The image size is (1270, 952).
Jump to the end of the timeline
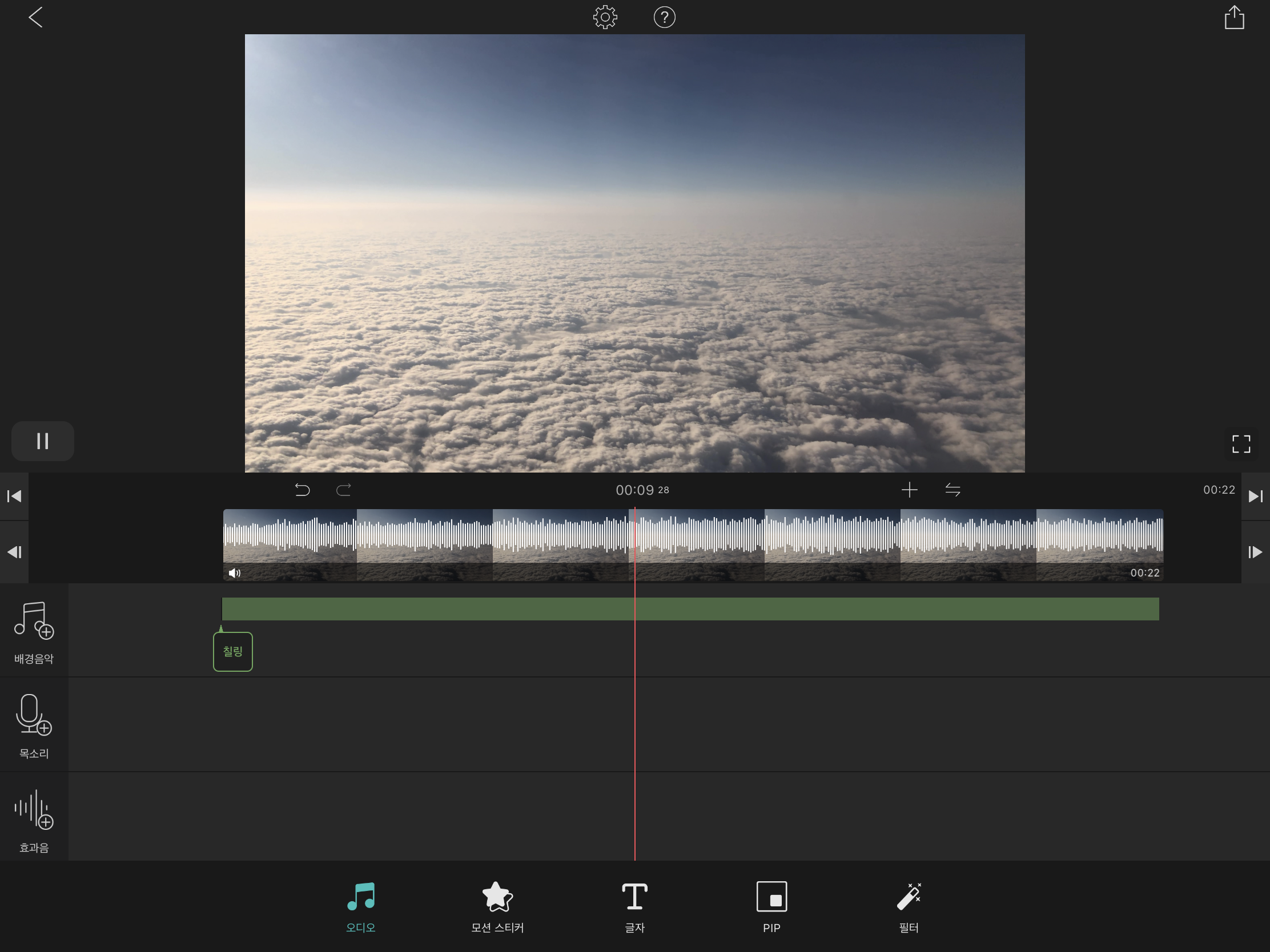(x=1255, y=496)
